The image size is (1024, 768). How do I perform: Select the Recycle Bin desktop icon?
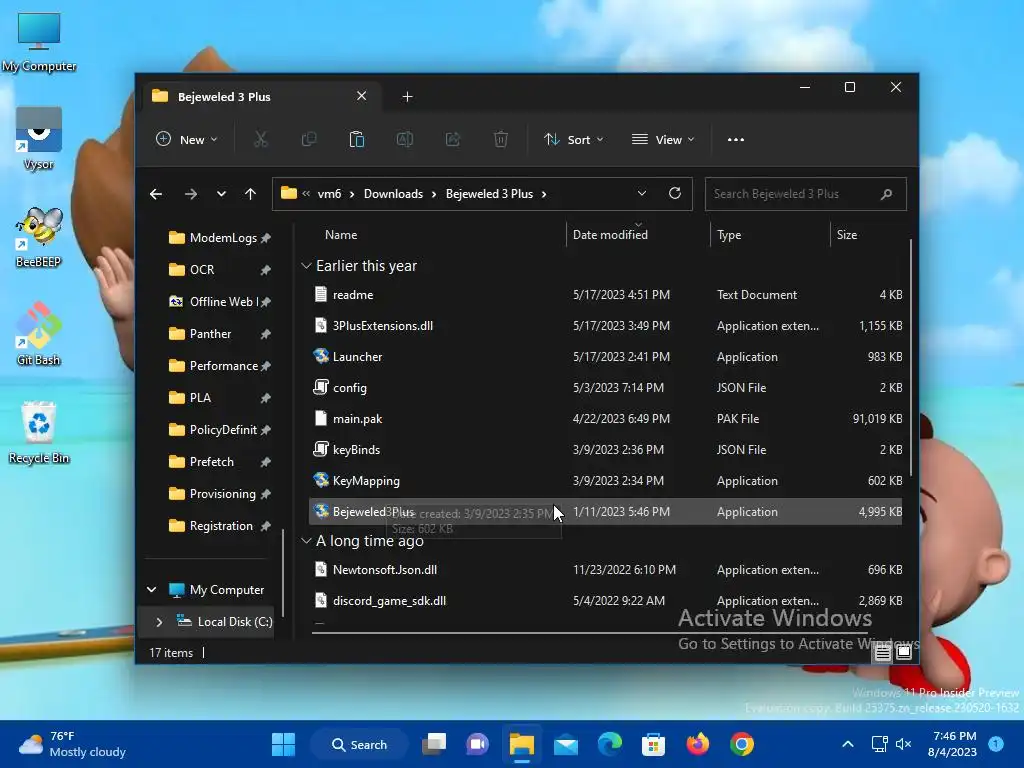tap(39, 433)
